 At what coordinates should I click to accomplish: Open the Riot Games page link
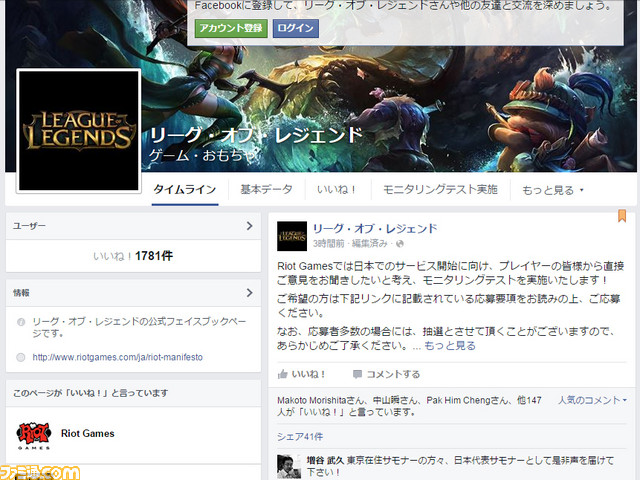88,433
